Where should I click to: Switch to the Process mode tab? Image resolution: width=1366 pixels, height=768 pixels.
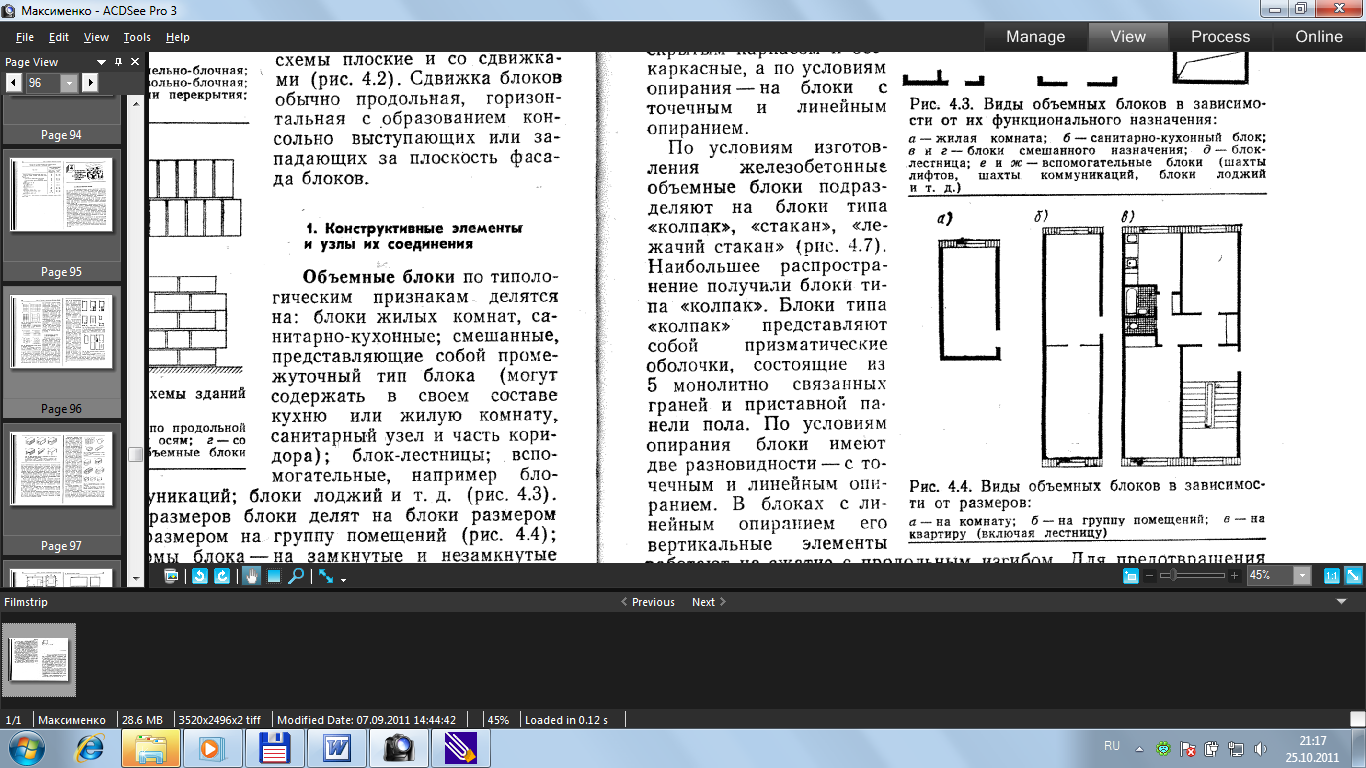(x=1220, y=36)
